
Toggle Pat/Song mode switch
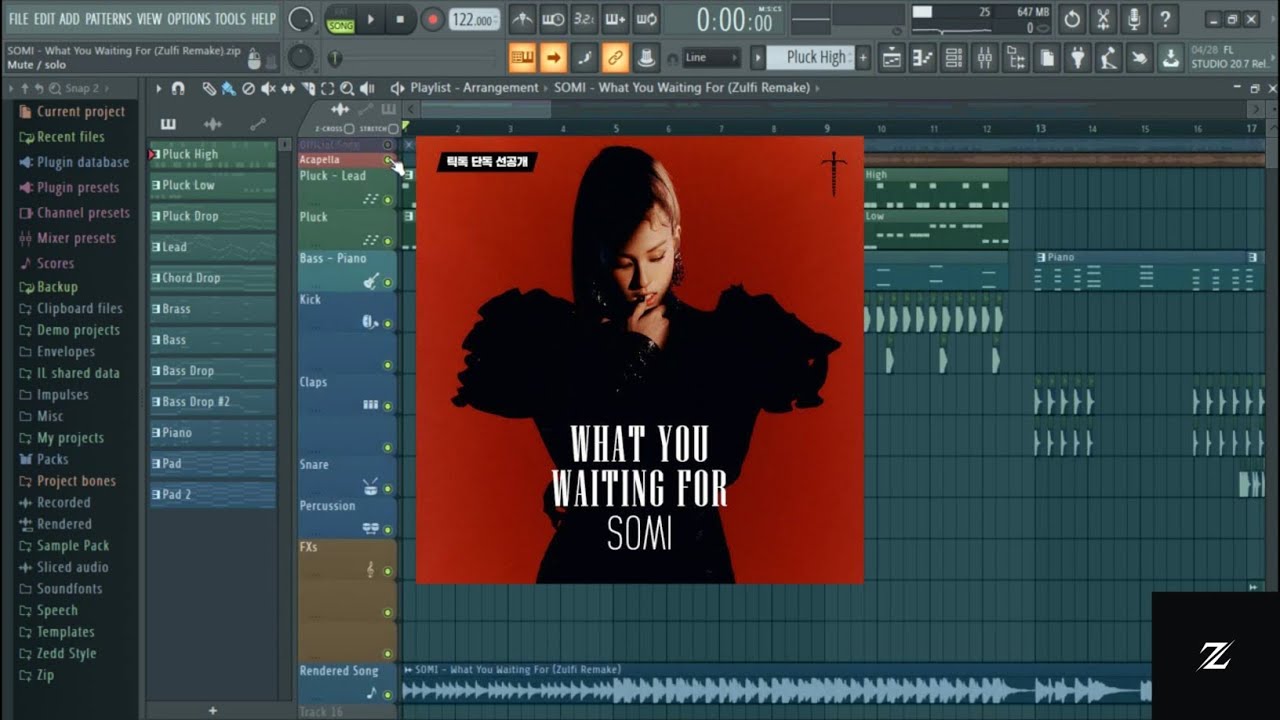pyautogui.click(x=341, y=19)
